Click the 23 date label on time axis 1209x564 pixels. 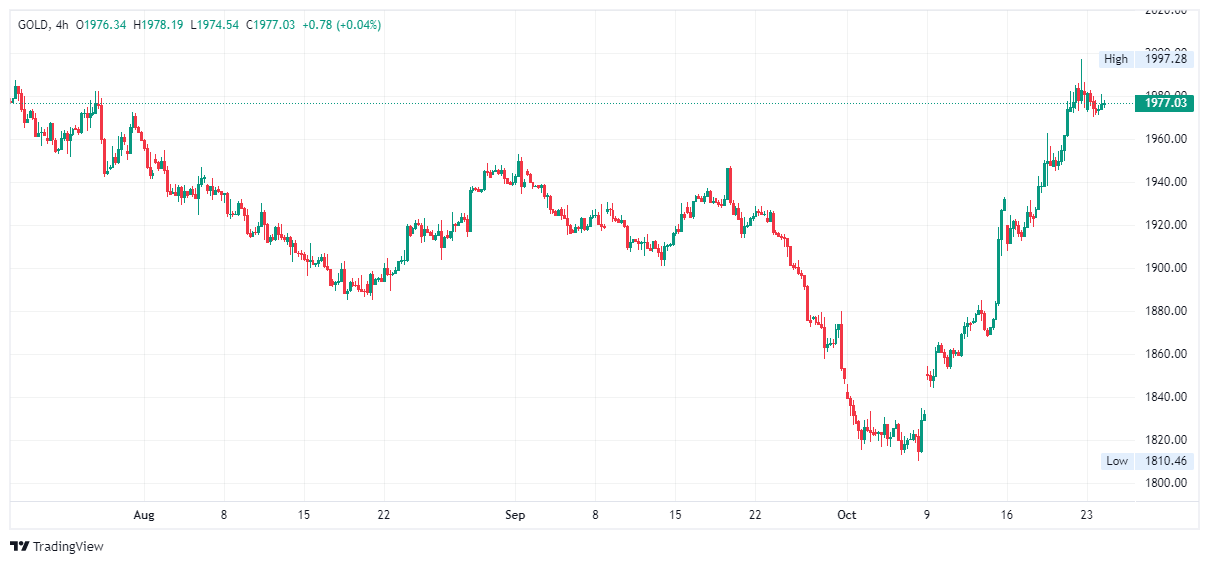pyautogui.click(x=1086, y=515)
